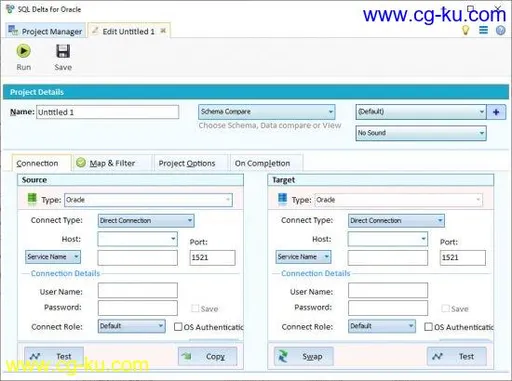Expand the Target Connect Type dropdown

click(x=396, y=220)
